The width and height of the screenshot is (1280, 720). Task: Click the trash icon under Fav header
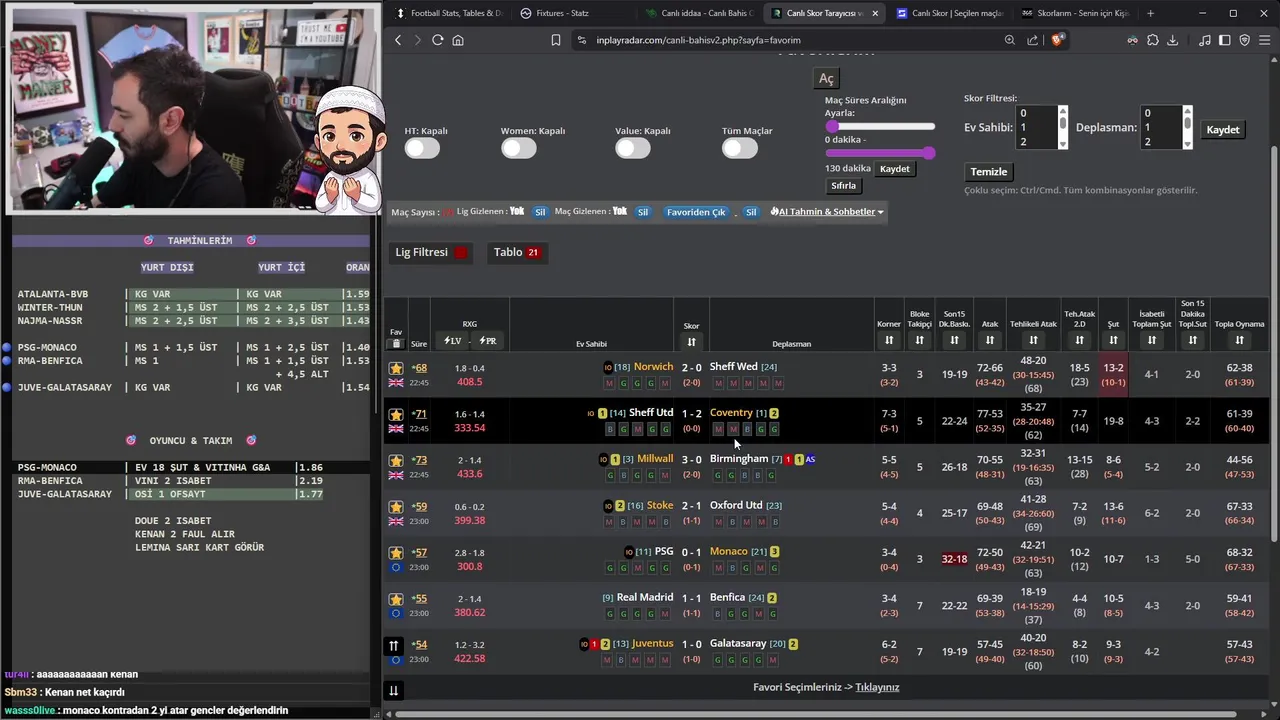point(396,343)
